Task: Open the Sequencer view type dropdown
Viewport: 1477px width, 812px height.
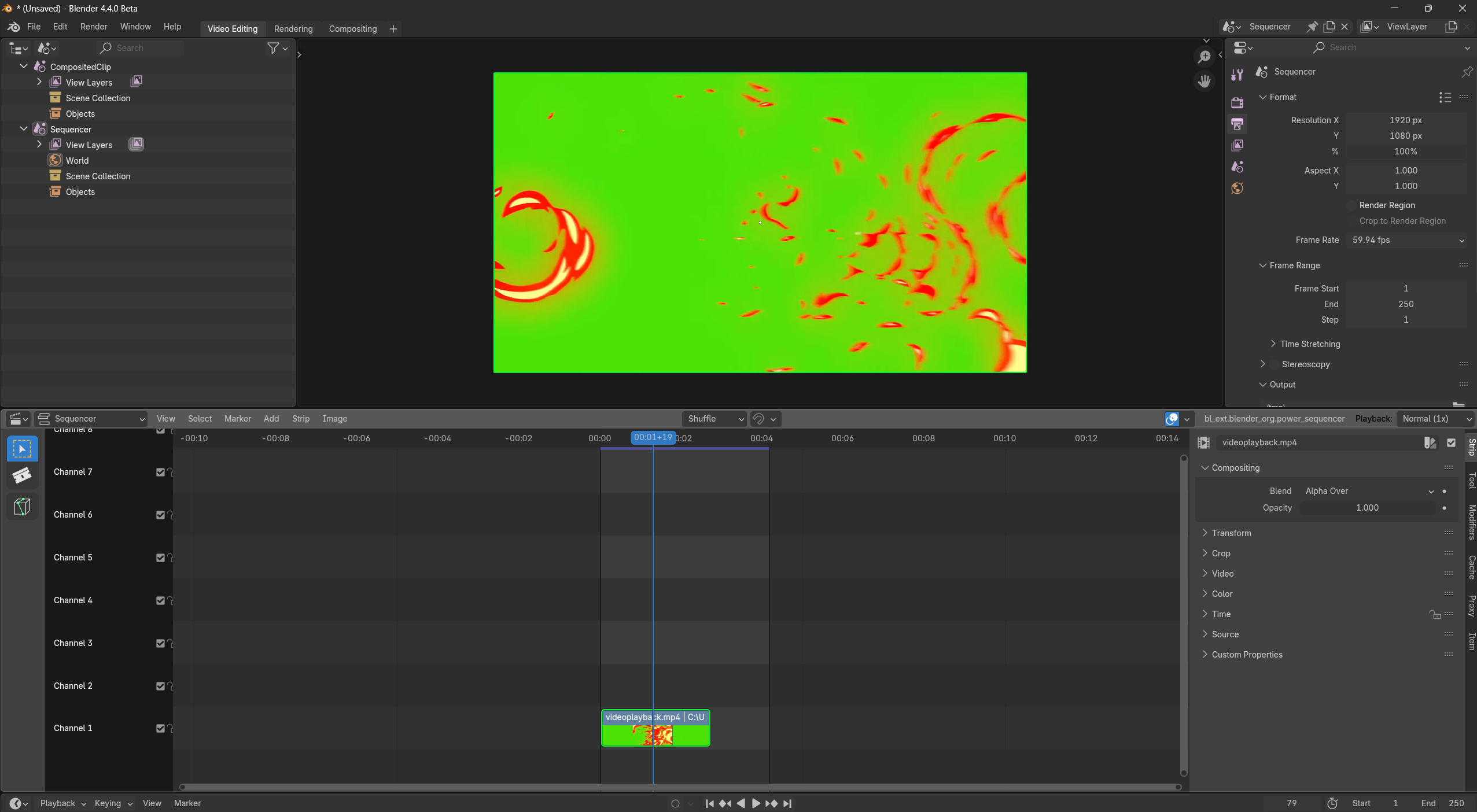Action: [91, 419]
